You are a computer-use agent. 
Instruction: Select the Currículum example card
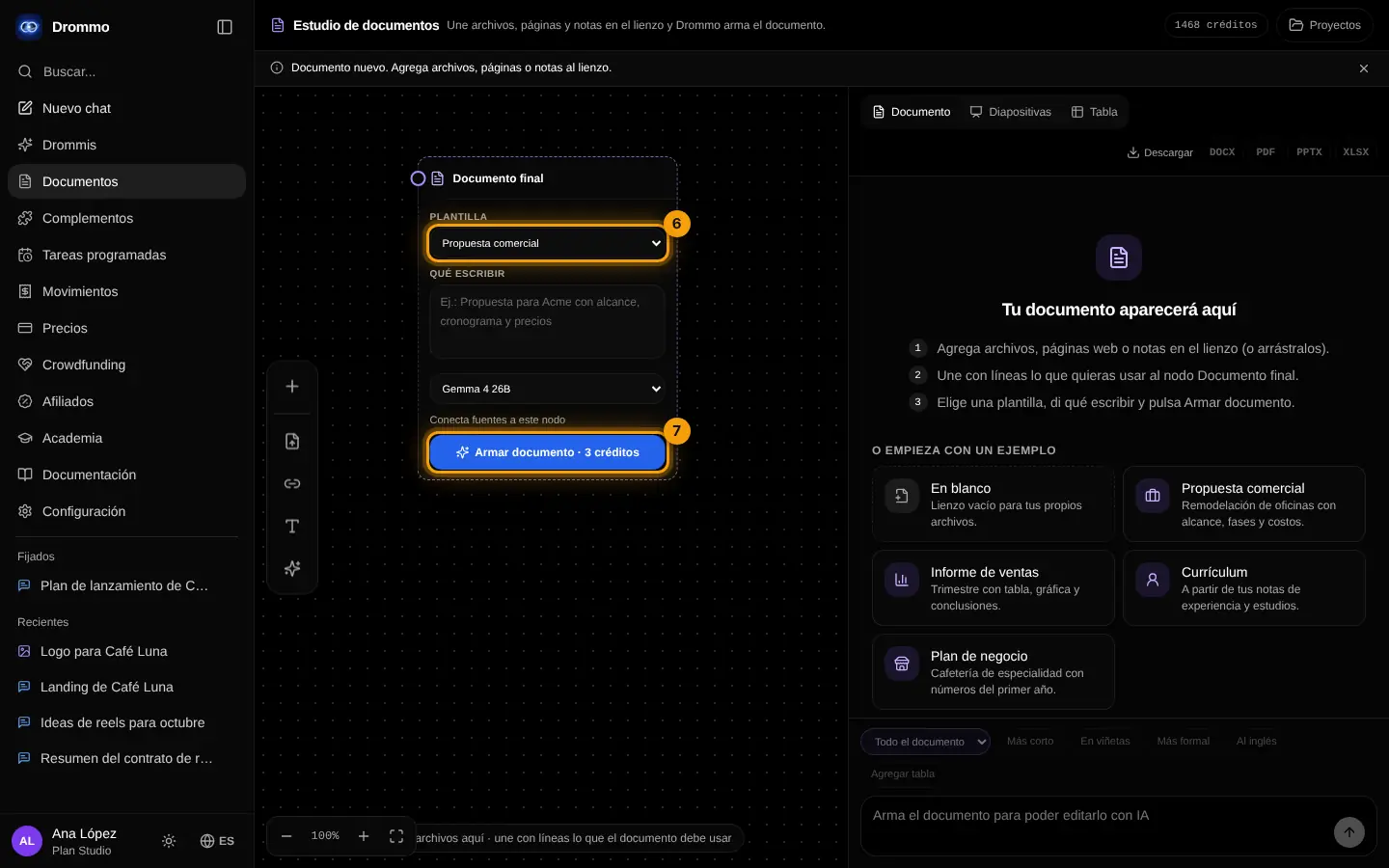coord(1244,588)
